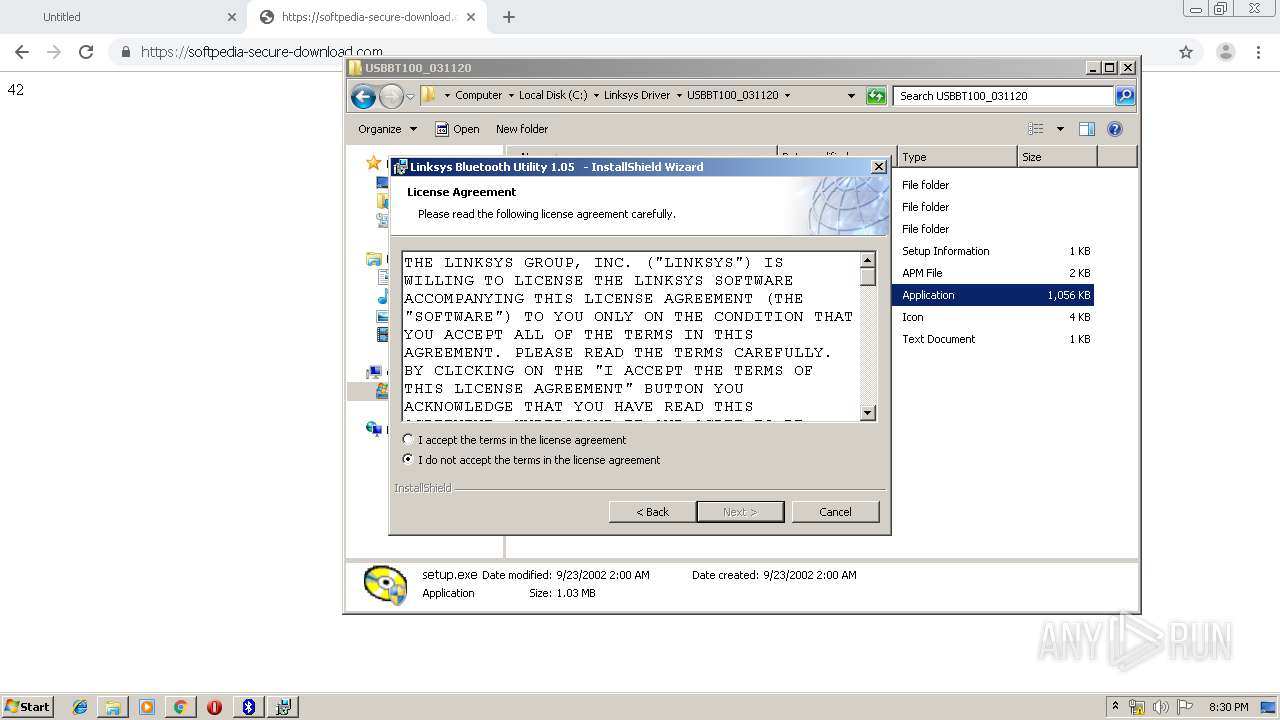Open address bar history dropdown
The image size is (1280, 720).
[x=851, y=96]
